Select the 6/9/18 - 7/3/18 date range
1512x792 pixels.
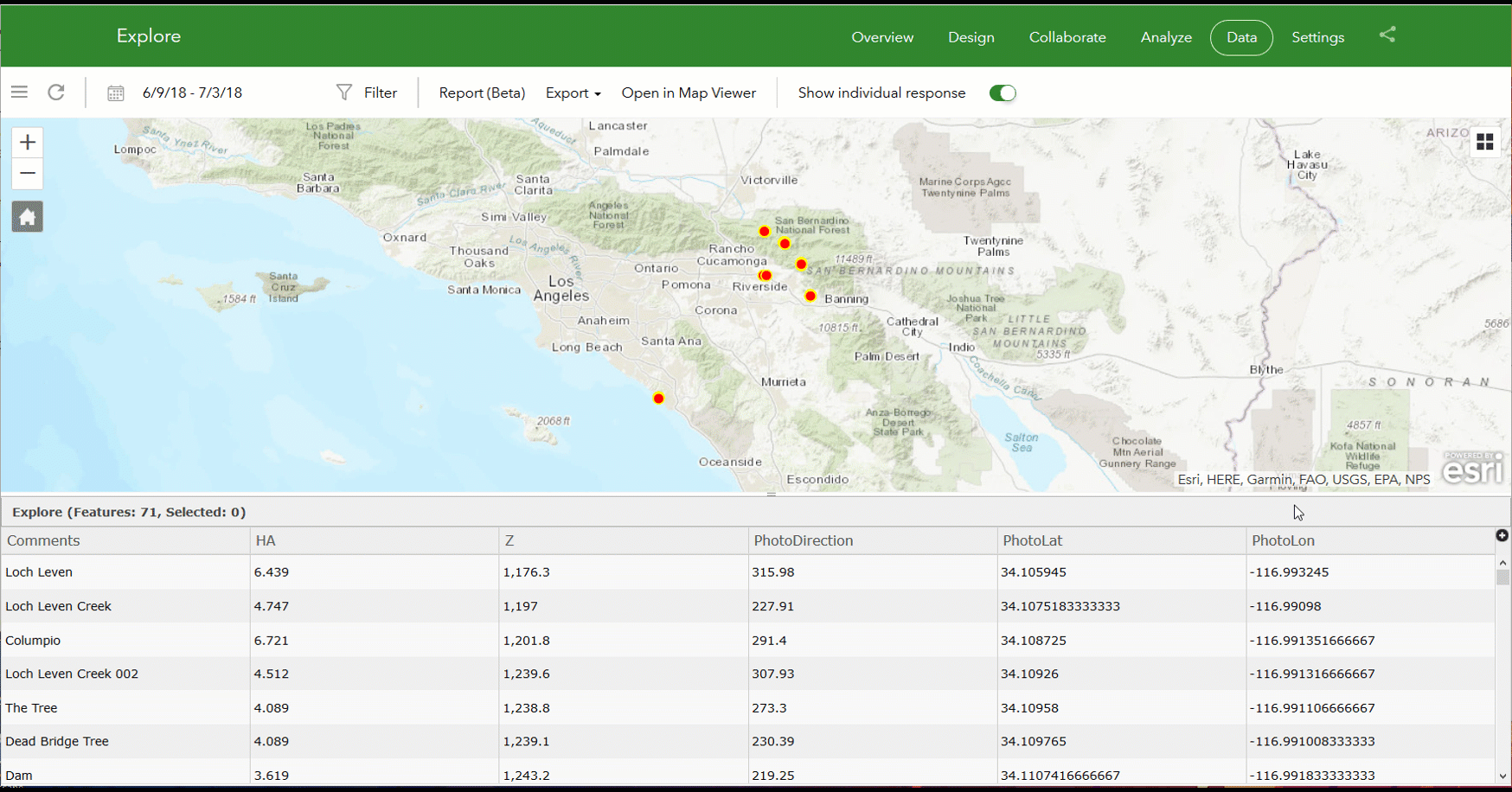[192, 93]
